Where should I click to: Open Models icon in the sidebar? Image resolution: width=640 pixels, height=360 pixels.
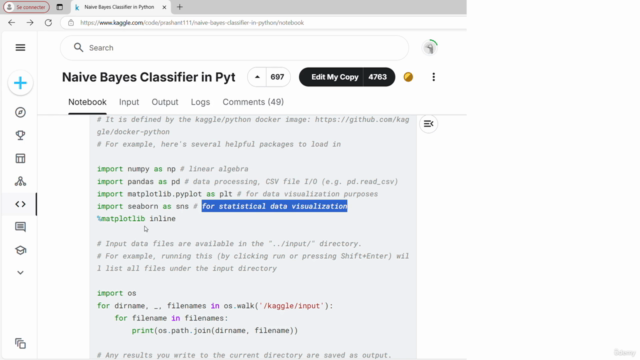pyautogui.click(x=20, y=181)
